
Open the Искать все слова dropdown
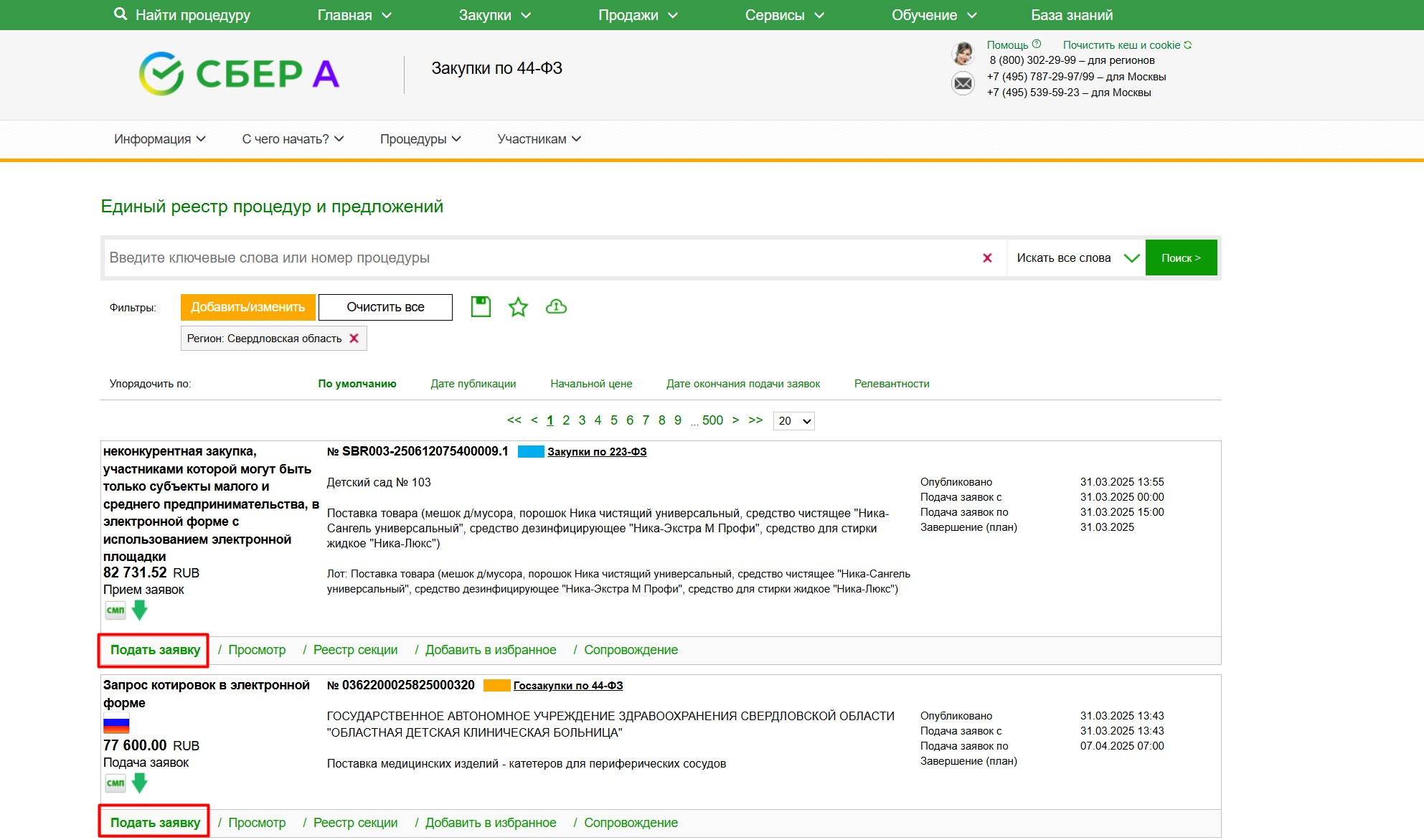[1076, 258]
